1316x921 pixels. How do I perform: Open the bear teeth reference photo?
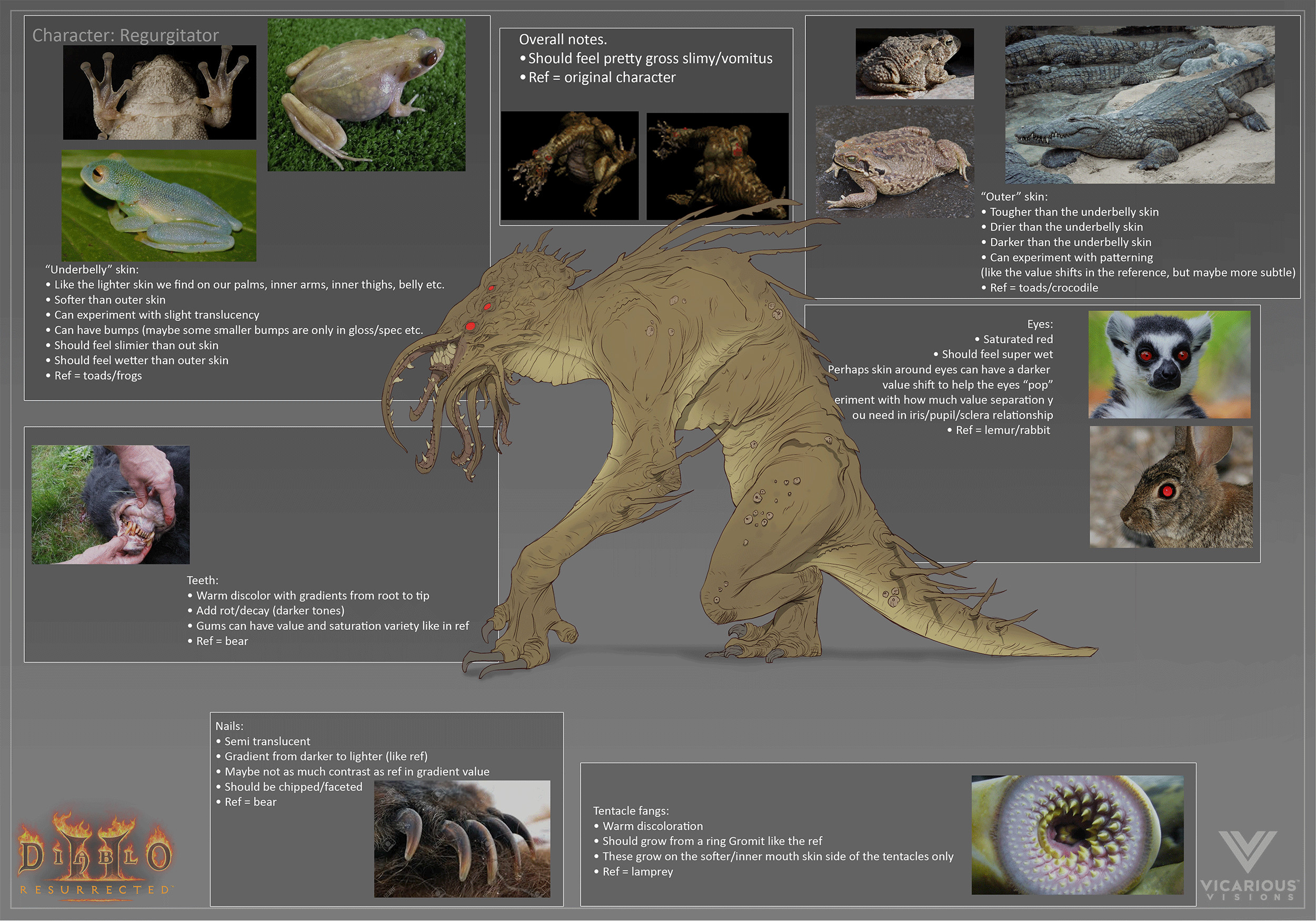pyautogui.click(x=111, y=504)
